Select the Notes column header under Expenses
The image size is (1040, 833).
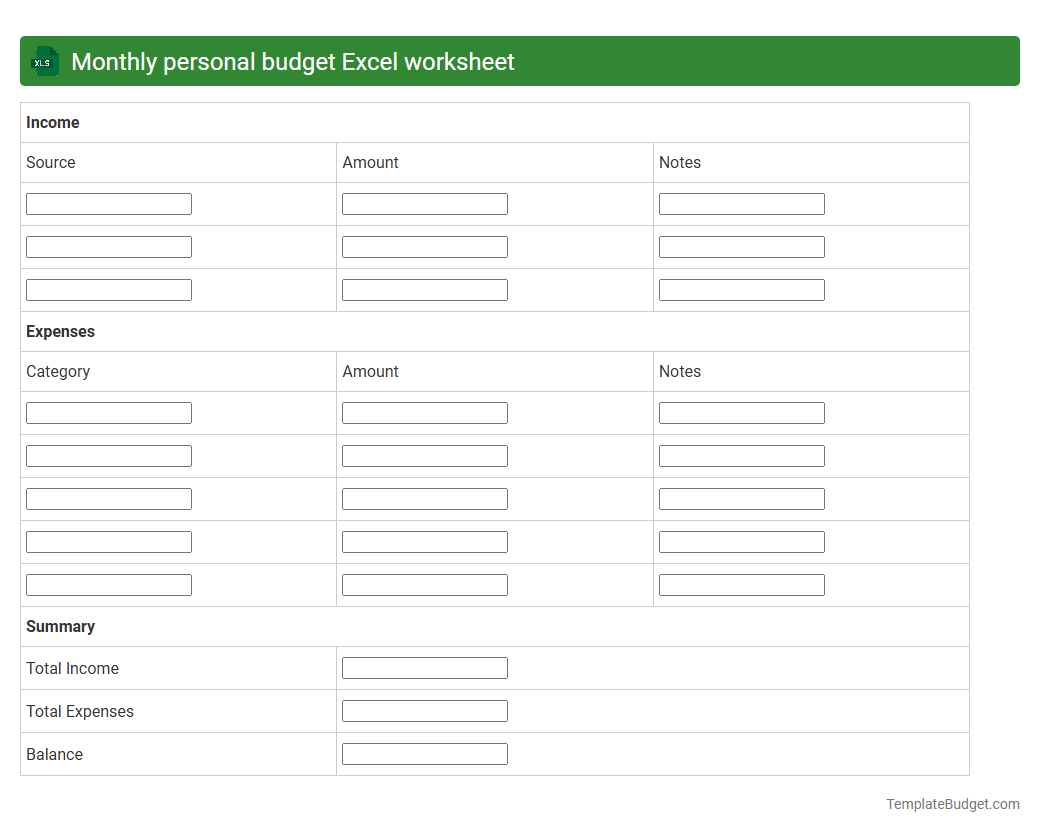(680, 371)
